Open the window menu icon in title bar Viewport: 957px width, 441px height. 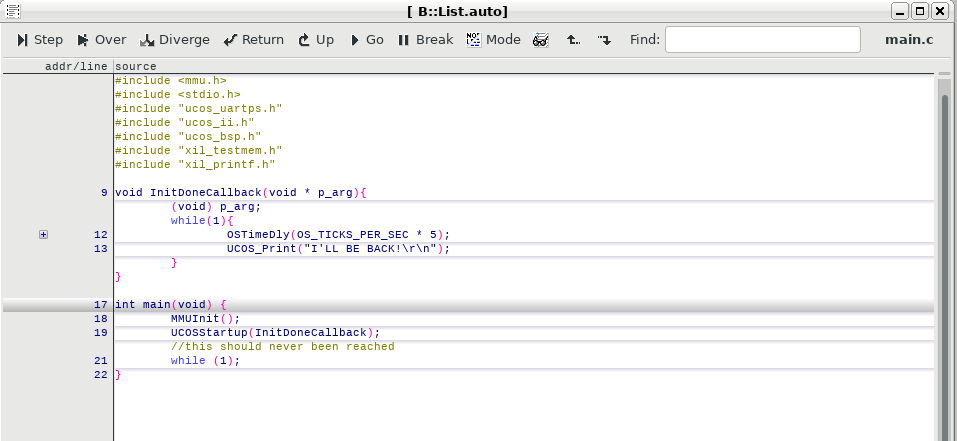11,11
